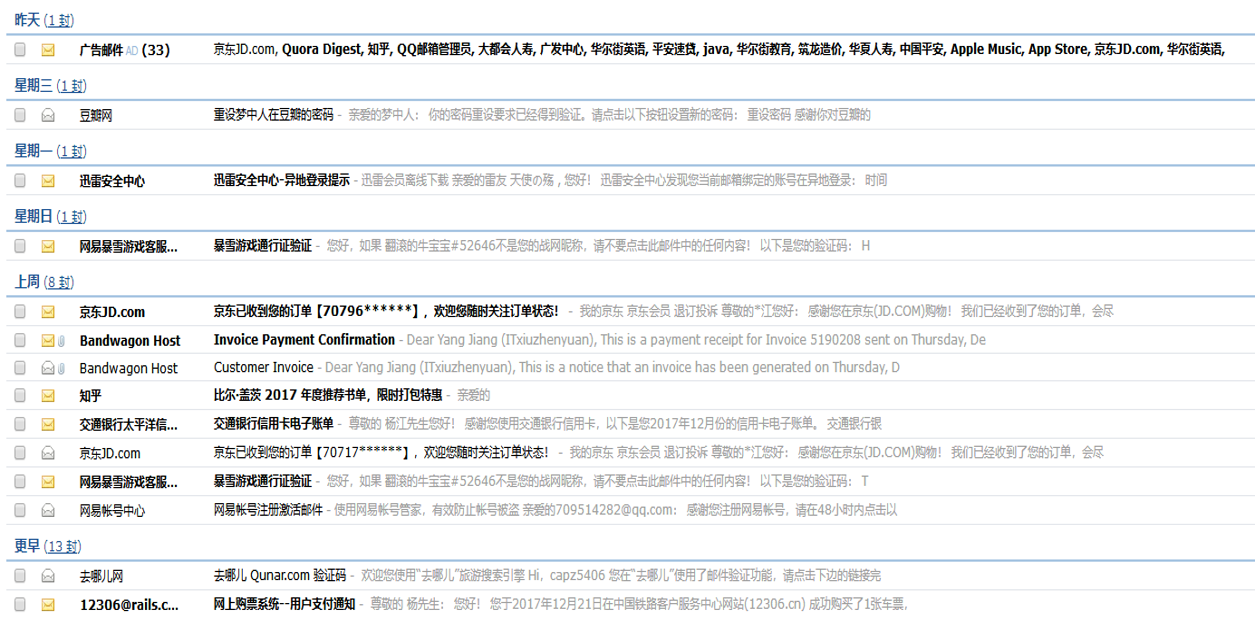
Task: Open the (1 封) link of 星期日 group
Action: (71, 217)
